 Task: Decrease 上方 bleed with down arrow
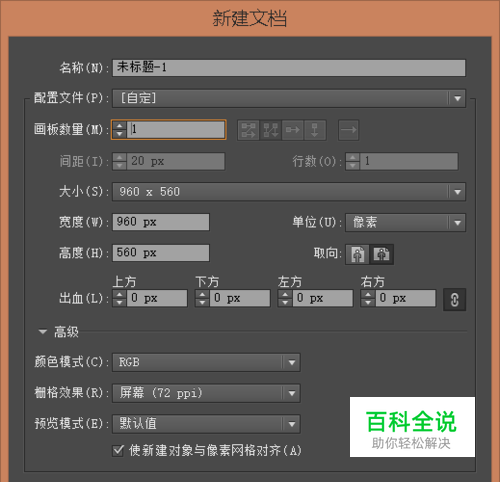(119, 302)
